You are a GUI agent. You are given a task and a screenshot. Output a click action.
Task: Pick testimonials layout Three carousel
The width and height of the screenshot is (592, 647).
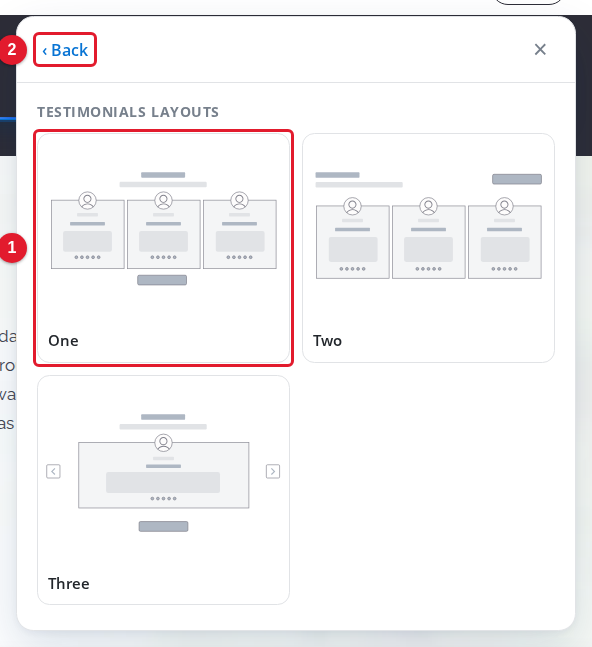click(x=163, y=490)
